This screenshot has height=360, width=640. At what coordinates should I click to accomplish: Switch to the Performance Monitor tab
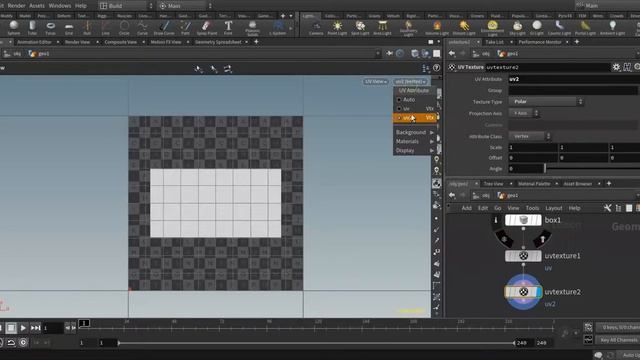coord(540,42)
